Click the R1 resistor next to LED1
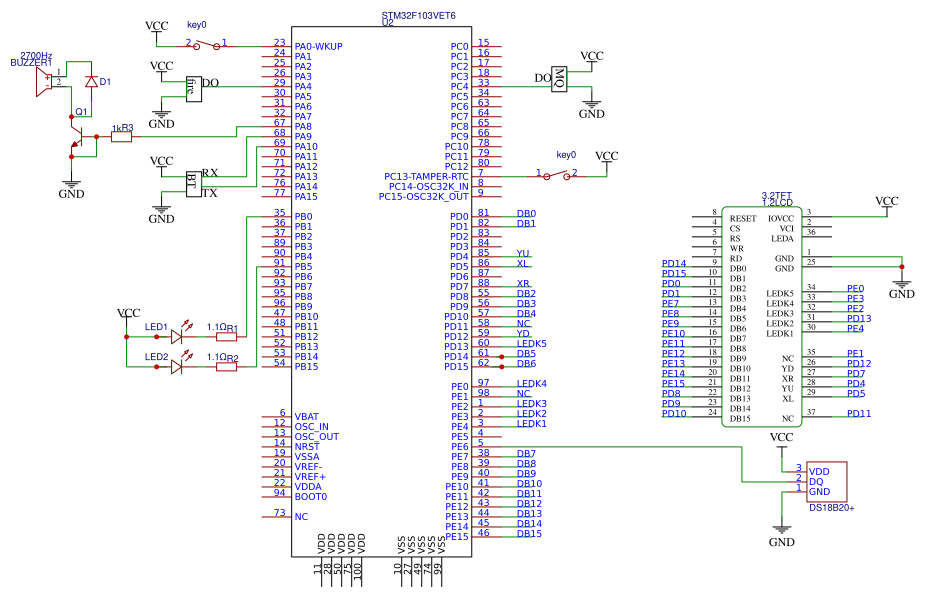This screenshot has height=599, width=925. click(x=227, y=337)
